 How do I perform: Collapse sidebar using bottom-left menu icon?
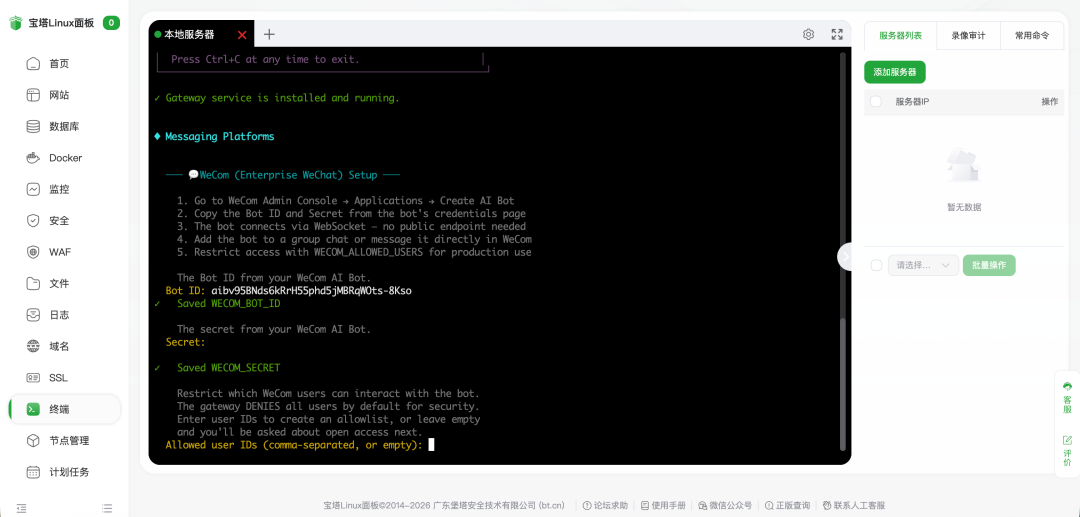pos(21,508)
